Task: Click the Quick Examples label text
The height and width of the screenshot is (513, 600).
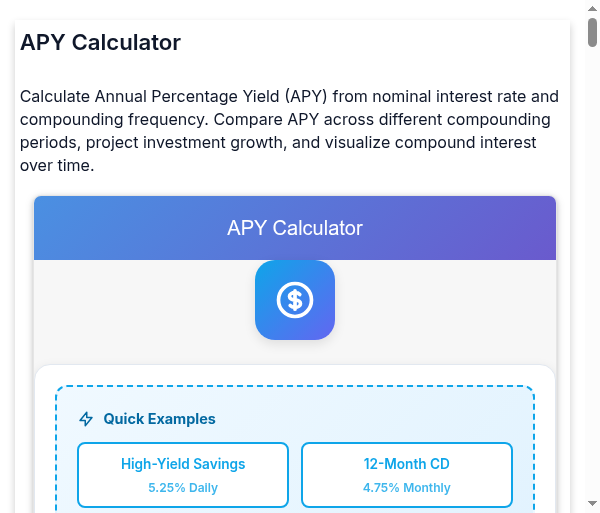Action: [159, 419]
